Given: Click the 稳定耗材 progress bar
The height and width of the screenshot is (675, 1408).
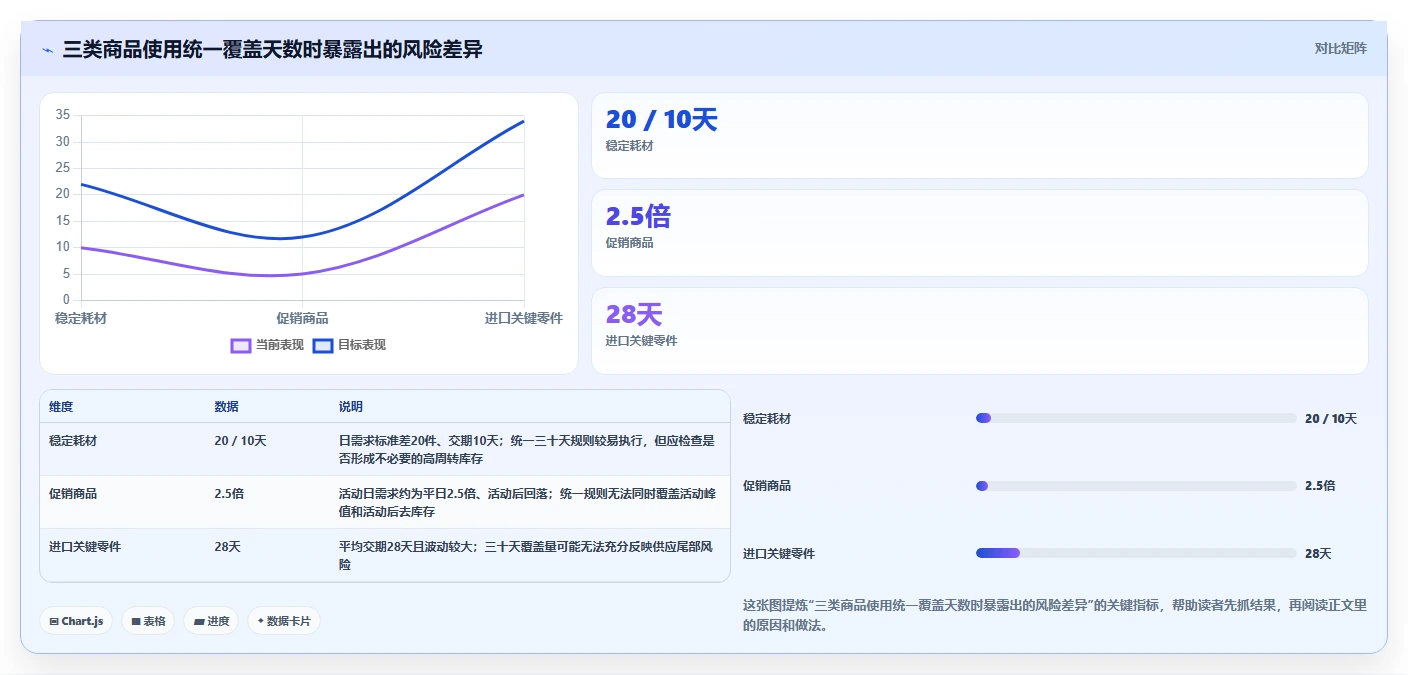Looking at the screenshot, I should tap(1136, 418).
